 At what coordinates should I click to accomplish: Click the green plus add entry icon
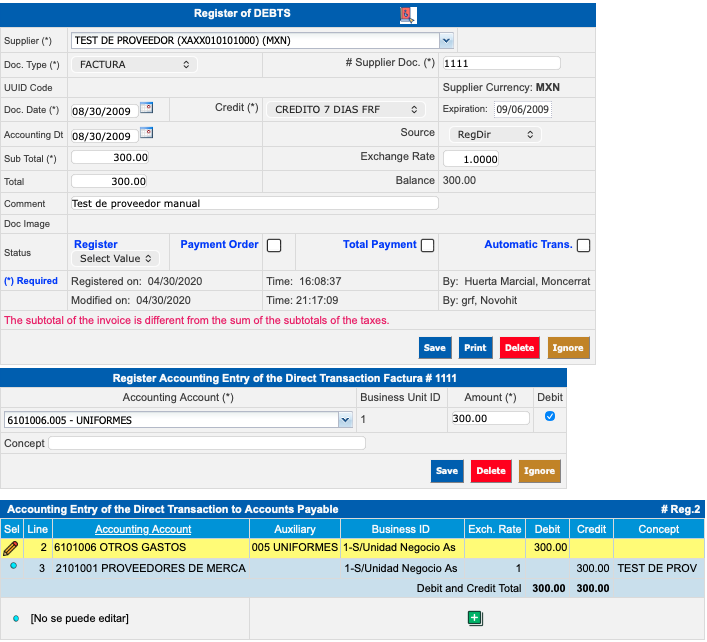point(476,618)
